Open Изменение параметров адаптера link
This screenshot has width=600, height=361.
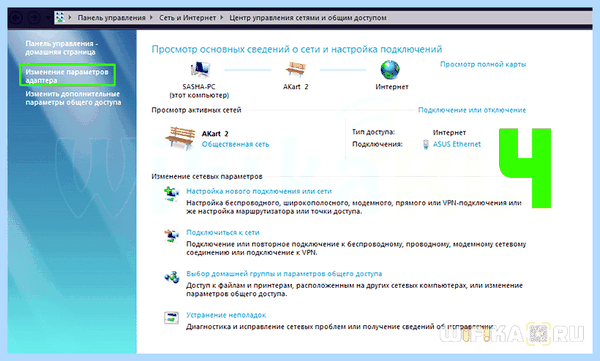(x=67, y=76)
